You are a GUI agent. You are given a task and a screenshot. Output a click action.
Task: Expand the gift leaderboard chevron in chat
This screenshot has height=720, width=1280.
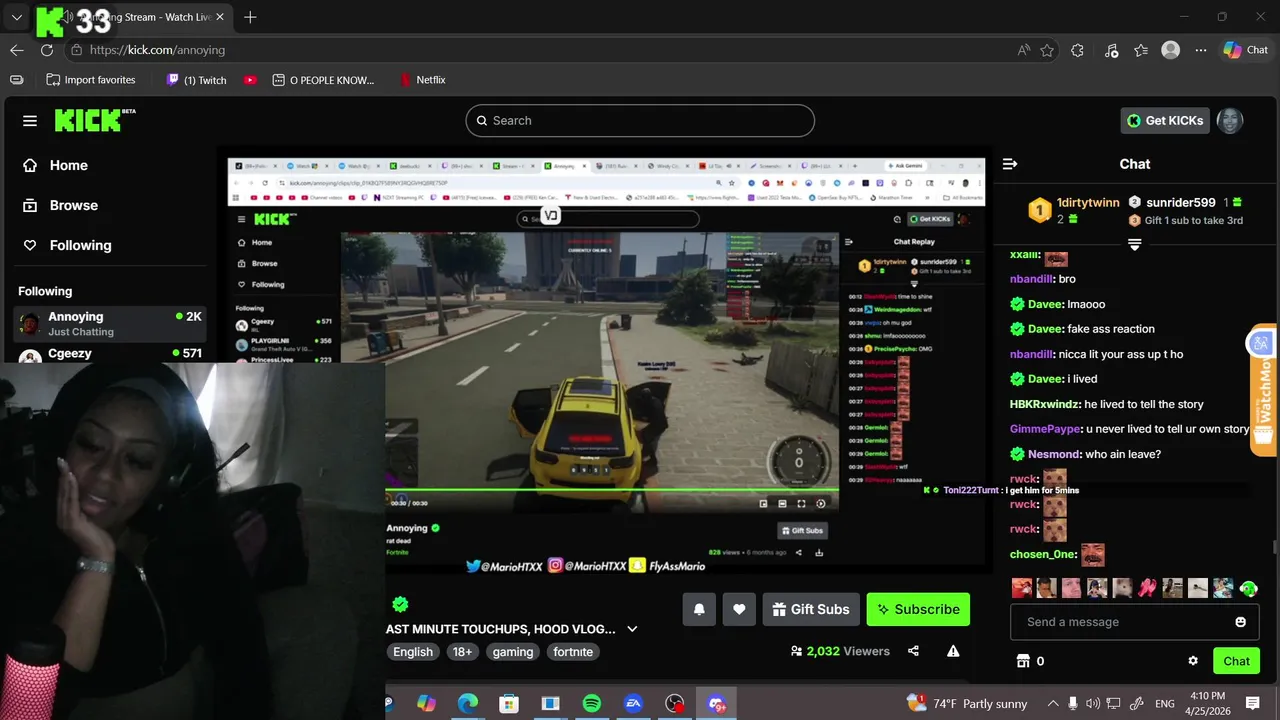pyautogui.click(x=1134, y=244)
